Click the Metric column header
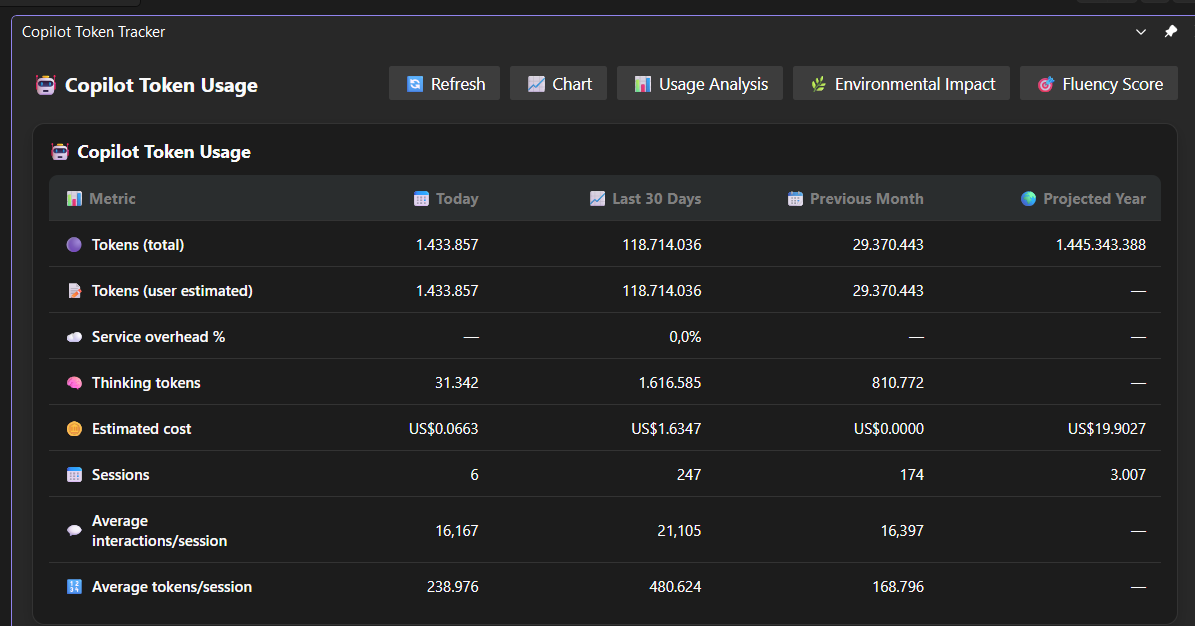Image resolution: width=1195 pixels, height=626 pixels. [x=112, y=198]
